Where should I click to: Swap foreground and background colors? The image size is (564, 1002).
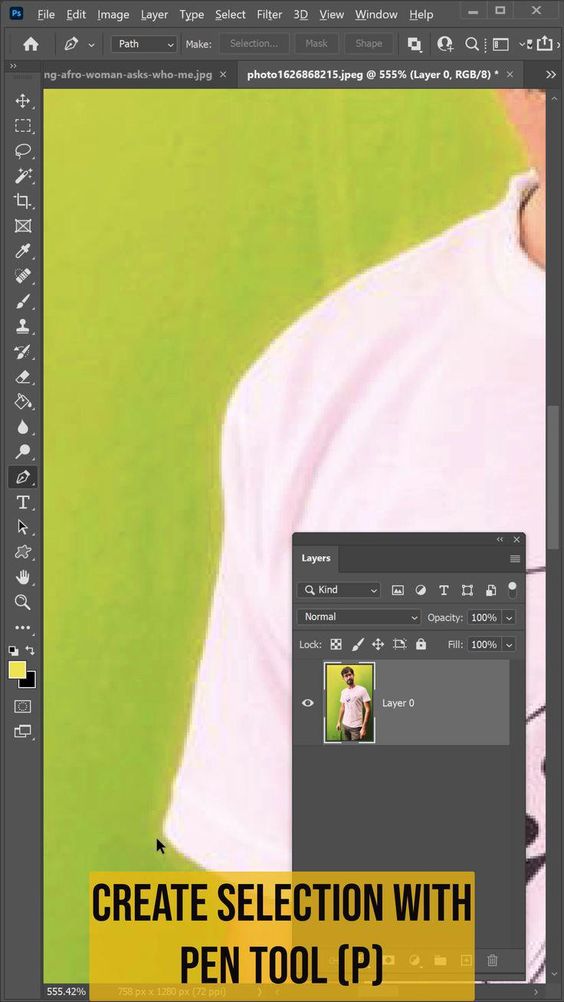coord(29,650)
